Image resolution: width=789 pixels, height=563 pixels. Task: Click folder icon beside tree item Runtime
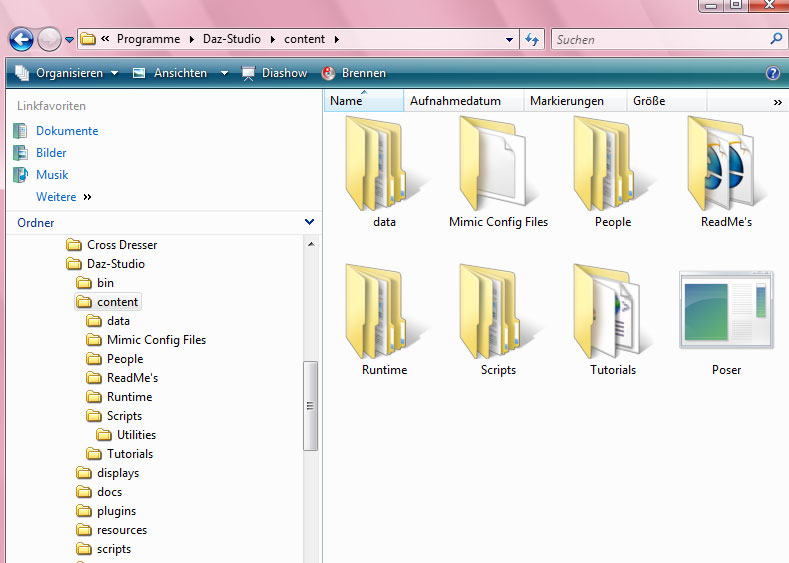pyautogui.click(x=94, y=397)
